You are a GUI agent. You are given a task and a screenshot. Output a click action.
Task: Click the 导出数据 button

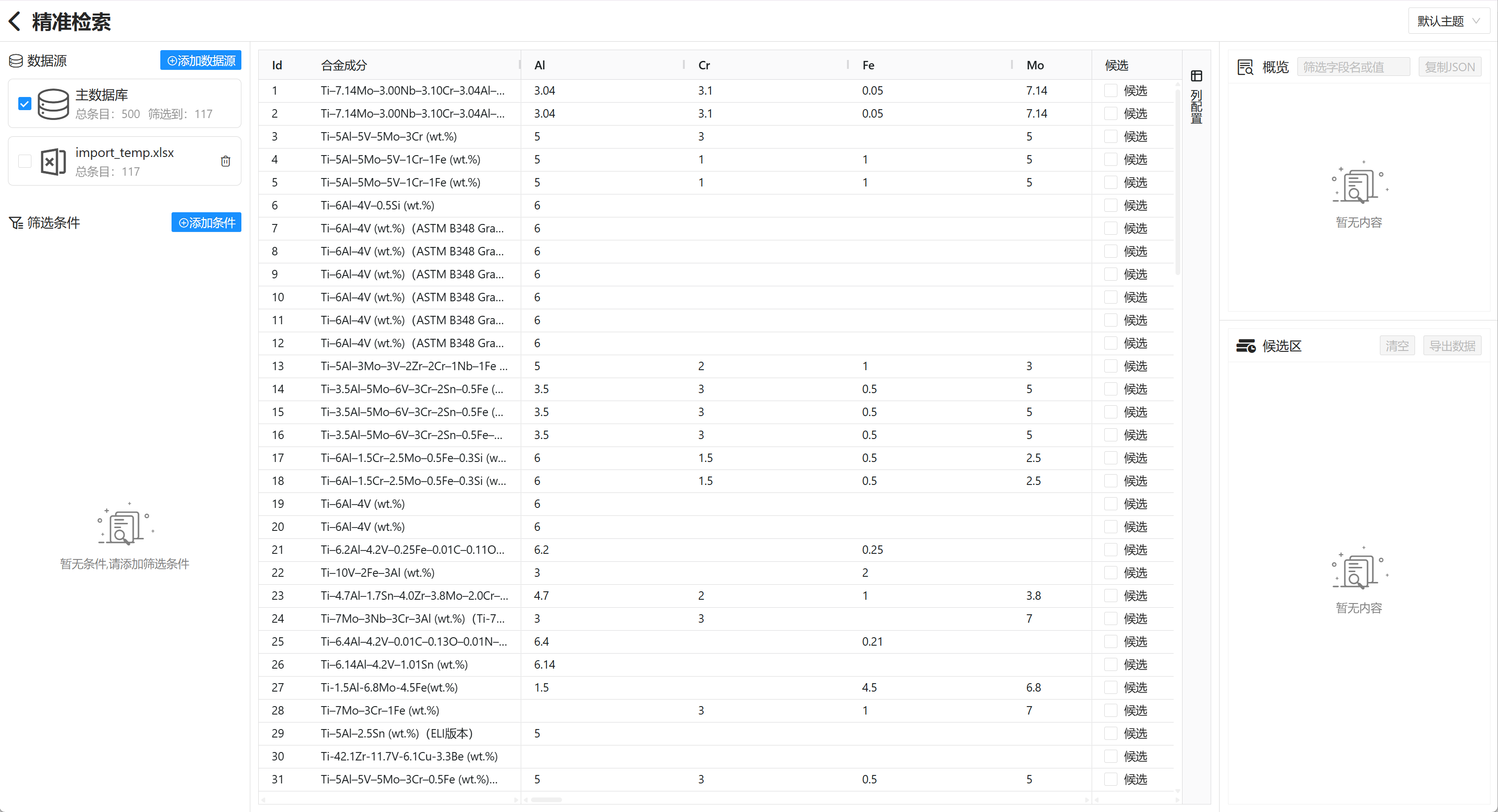[x=1452, y=346]
